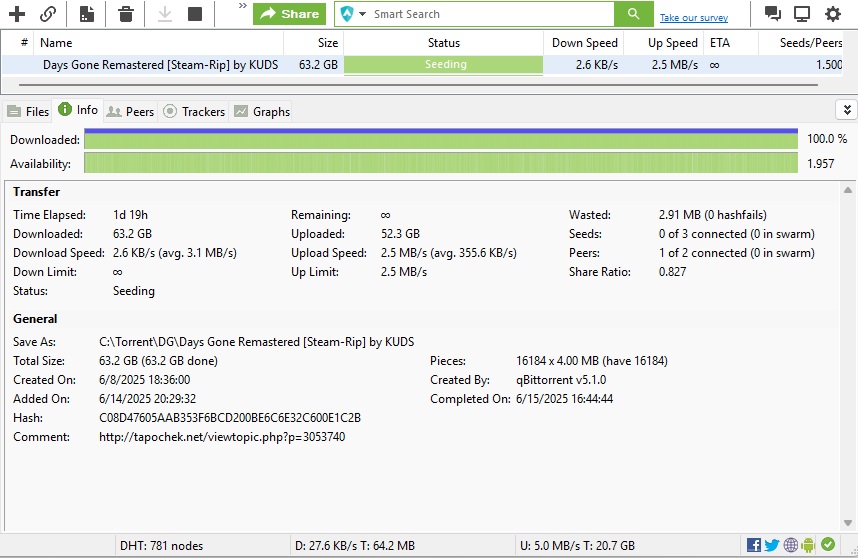Viewport: 858px width, 558px height.
Task: Click the remote monitor icon
Action: pos(802,14)
